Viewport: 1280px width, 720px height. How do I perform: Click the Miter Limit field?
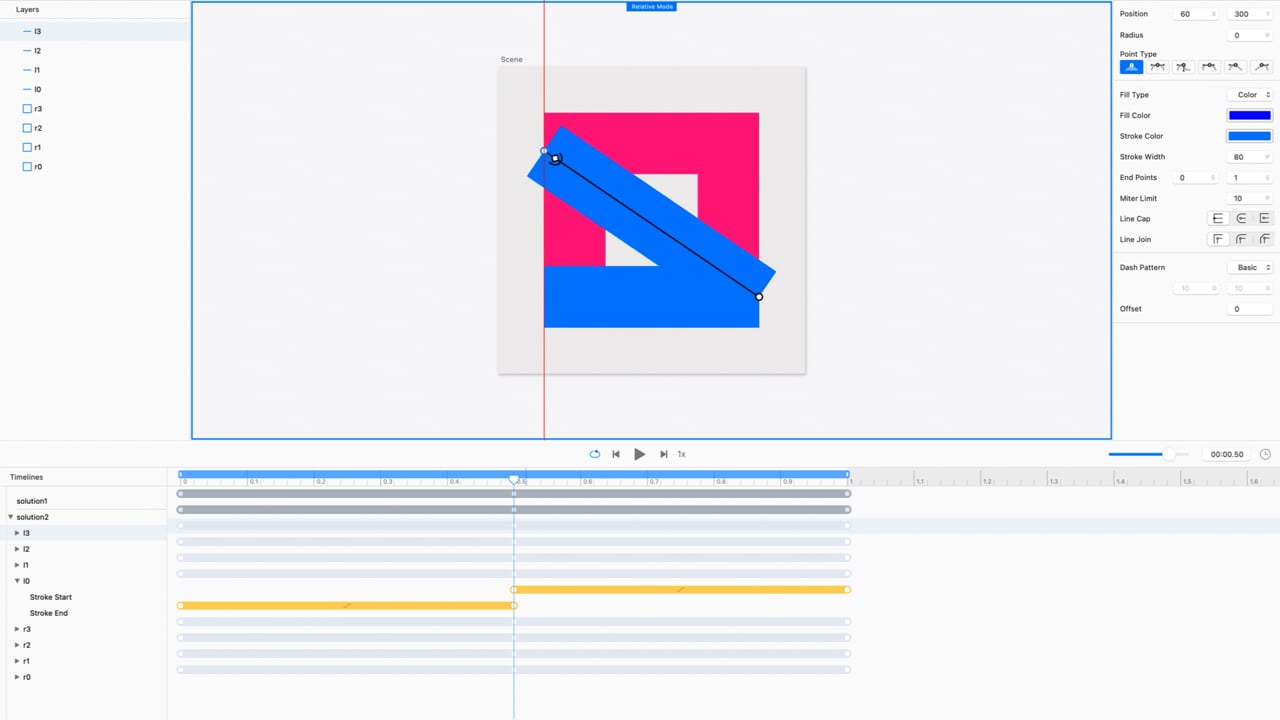click(1250, 198)
